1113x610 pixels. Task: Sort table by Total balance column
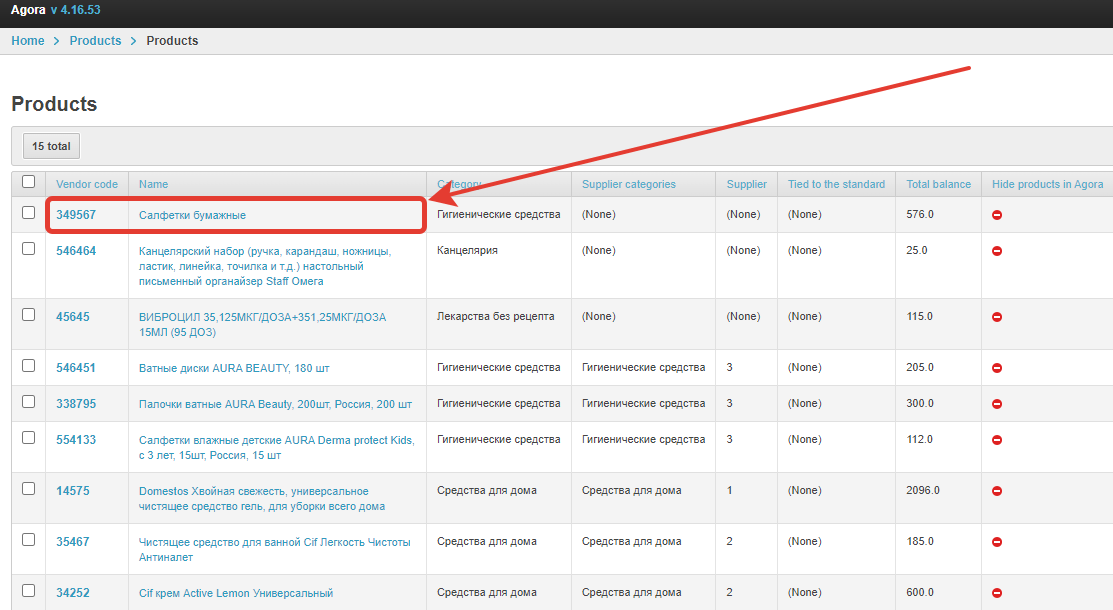(x=938, y=184)
